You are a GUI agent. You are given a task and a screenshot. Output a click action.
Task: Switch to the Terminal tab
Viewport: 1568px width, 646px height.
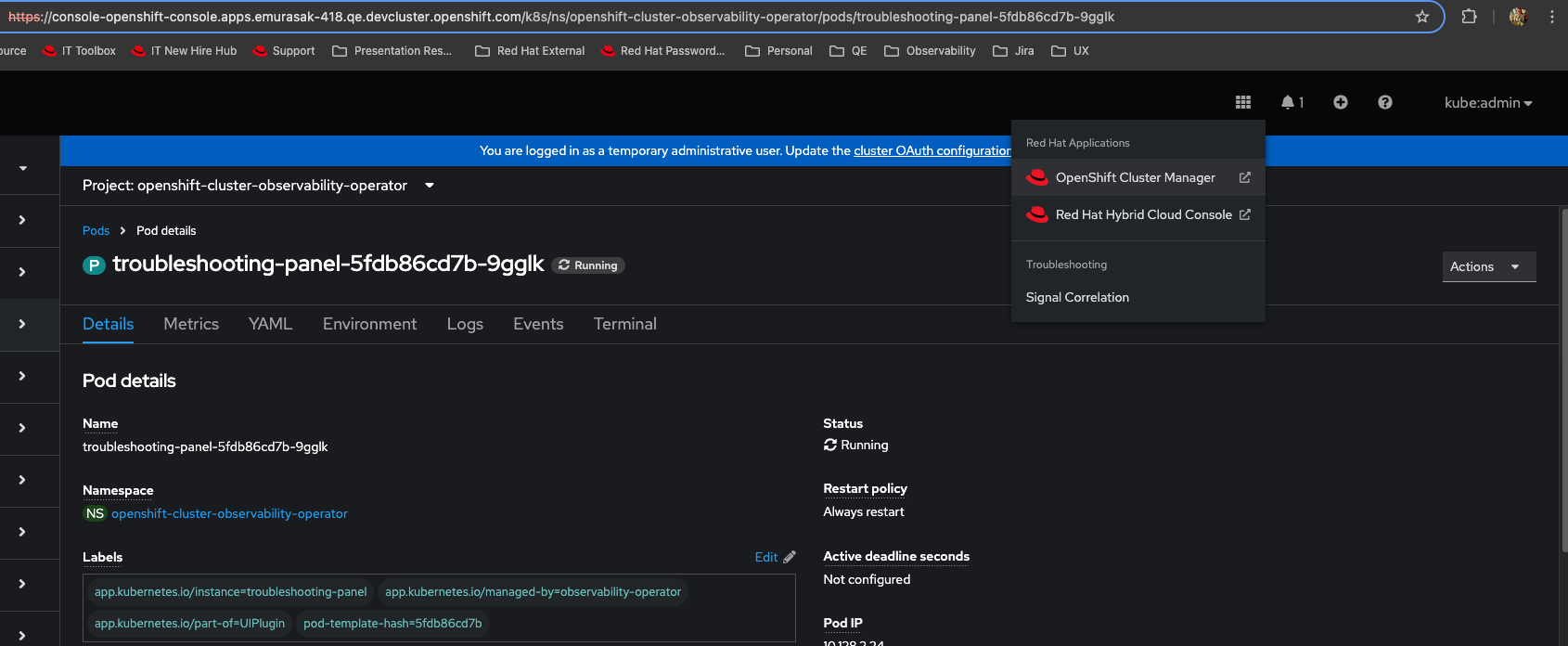624,324
